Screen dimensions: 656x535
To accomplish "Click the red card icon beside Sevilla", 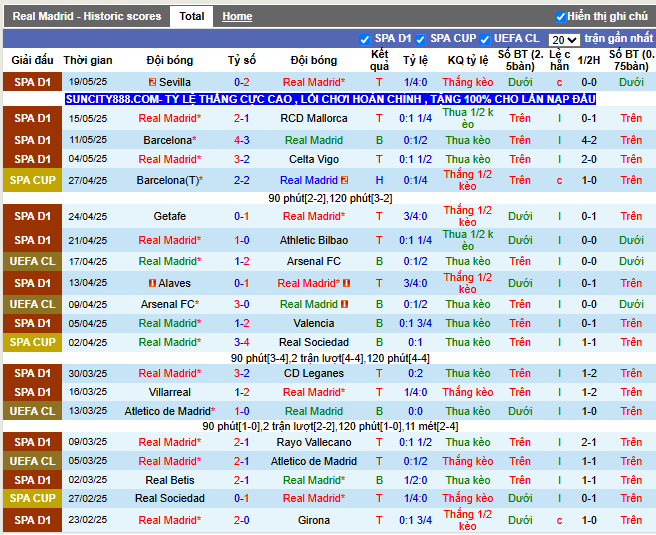I will [x=152, y=82].
